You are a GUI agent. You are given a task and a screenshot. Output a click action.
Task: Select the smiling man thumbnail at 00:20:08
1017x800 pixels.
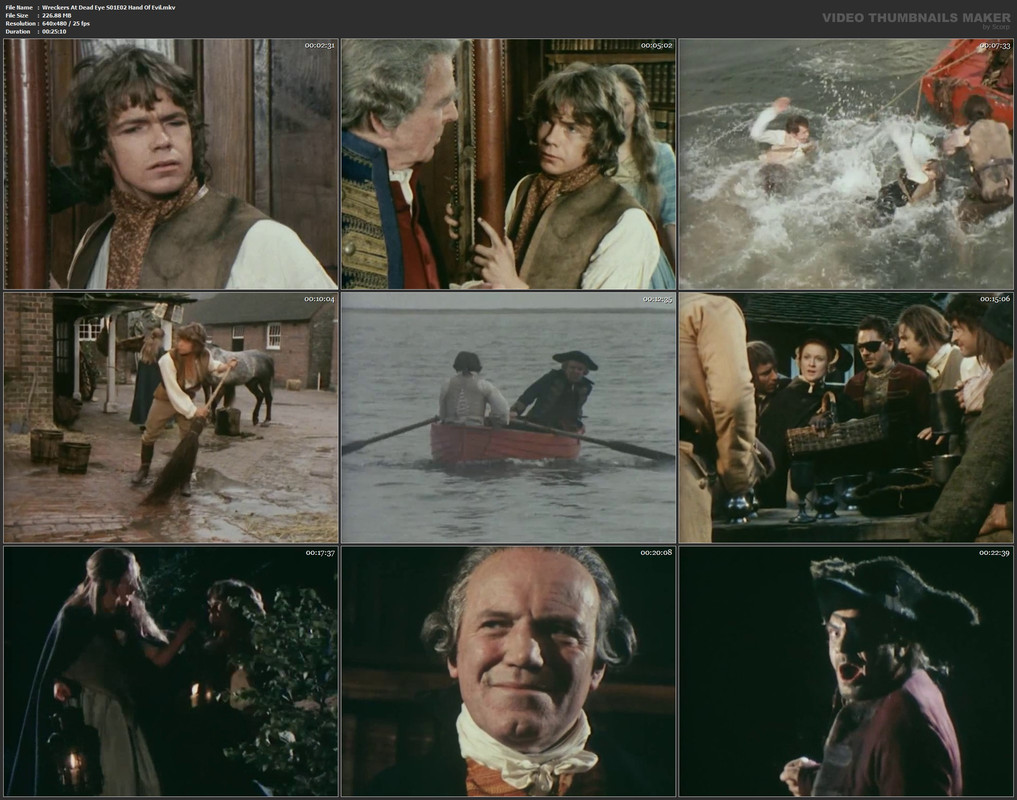click(508, 671)
